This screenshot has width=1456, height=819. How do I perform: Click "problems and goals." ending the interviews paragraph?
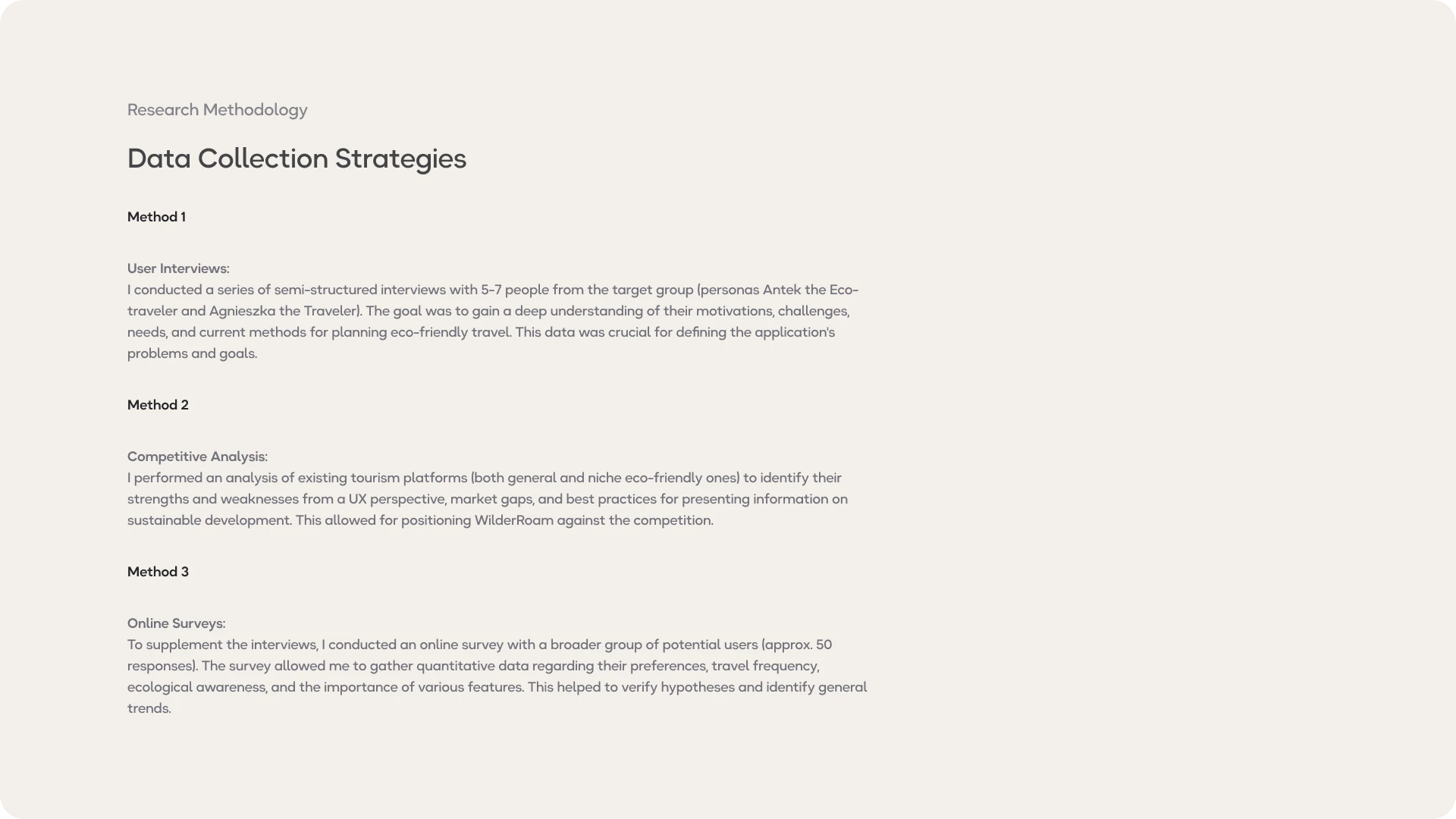[x=192, y=353]
